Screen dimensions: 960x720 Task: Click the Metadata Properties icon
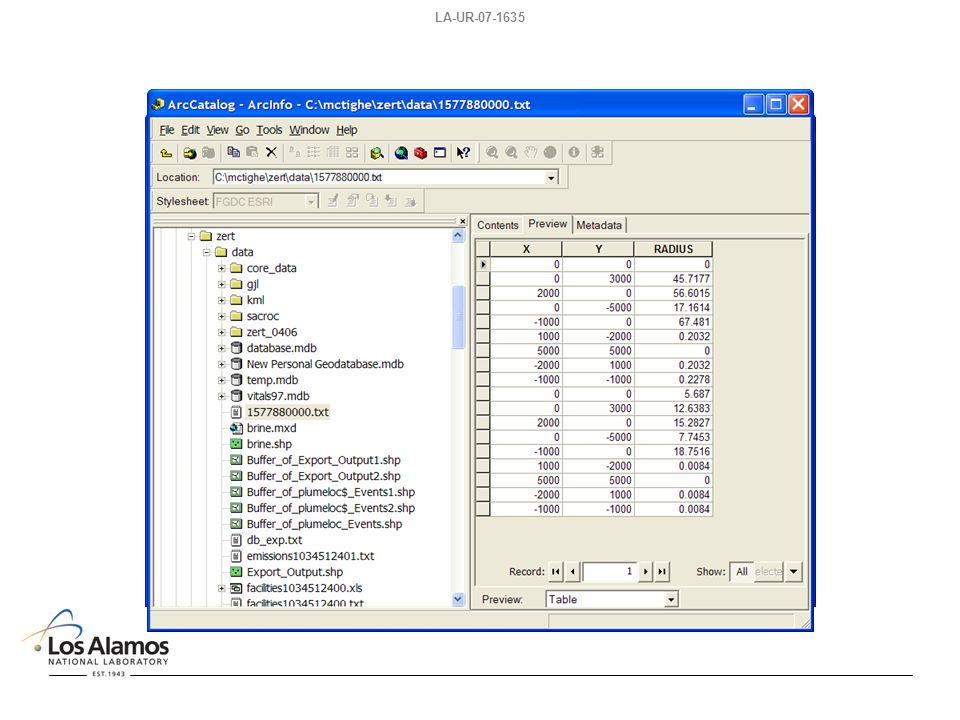click(353, 201)
